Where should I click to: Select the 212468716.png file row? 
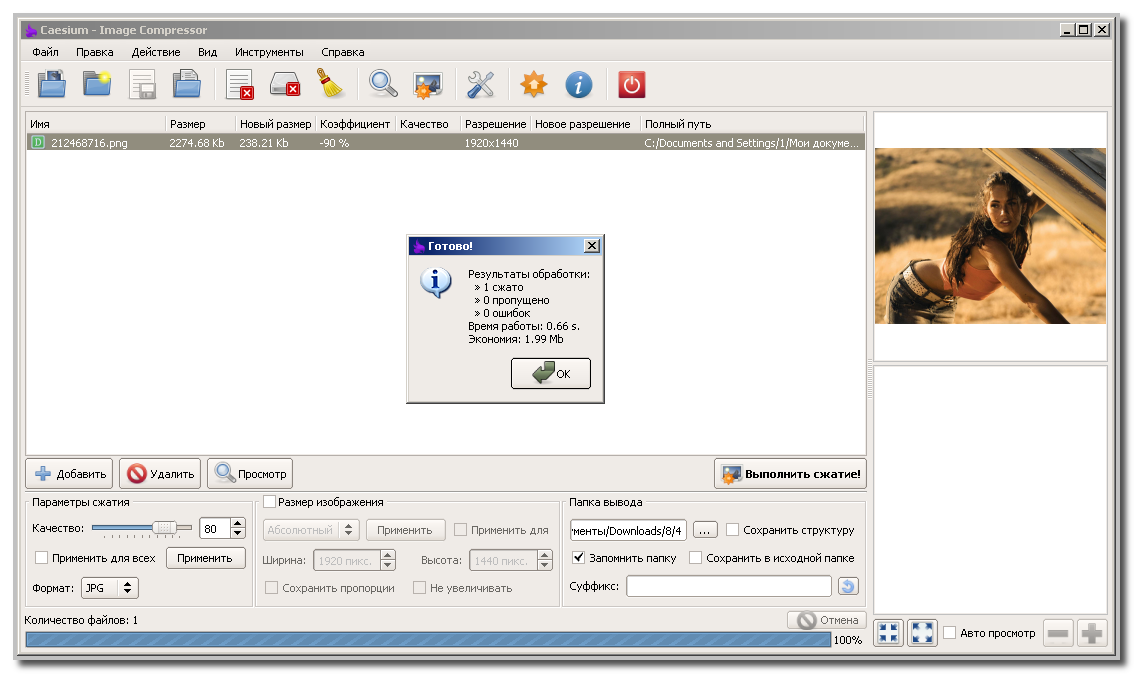tap(89, 143)
